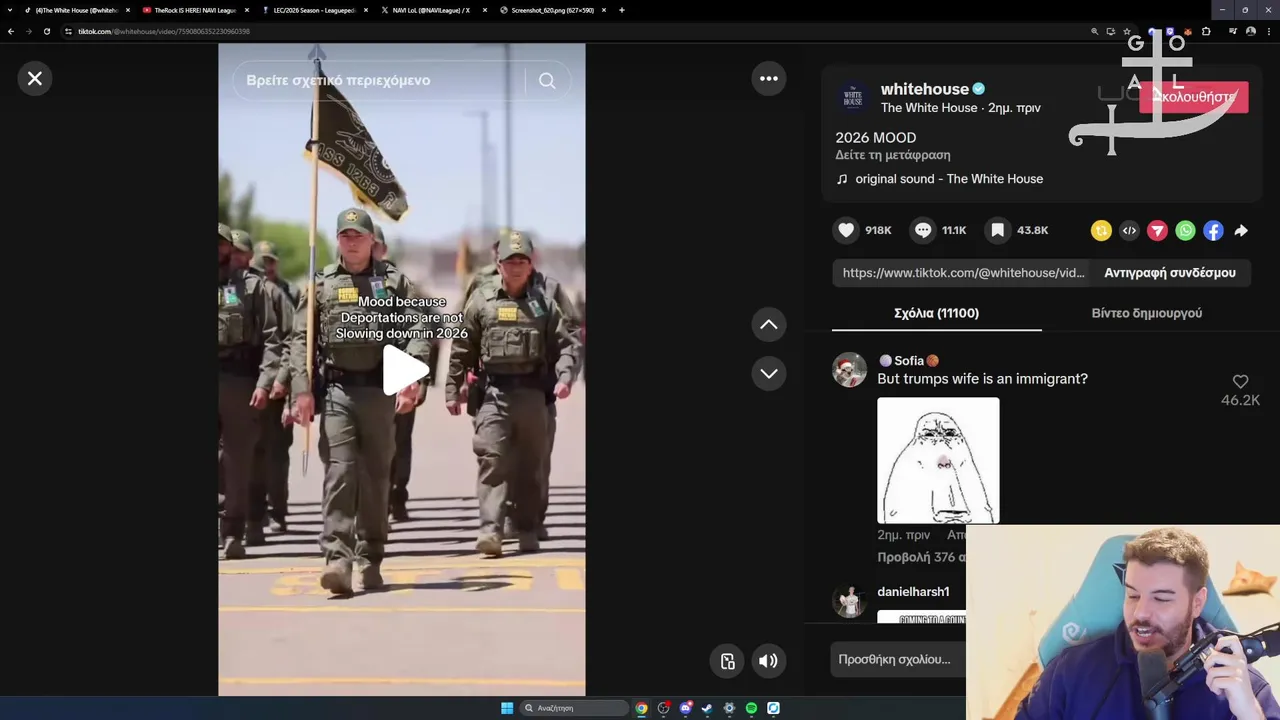Screen dimensions: 1280x720
Task: Open danielharsh1's commenter avatar
Action: [x=850, y=601]
